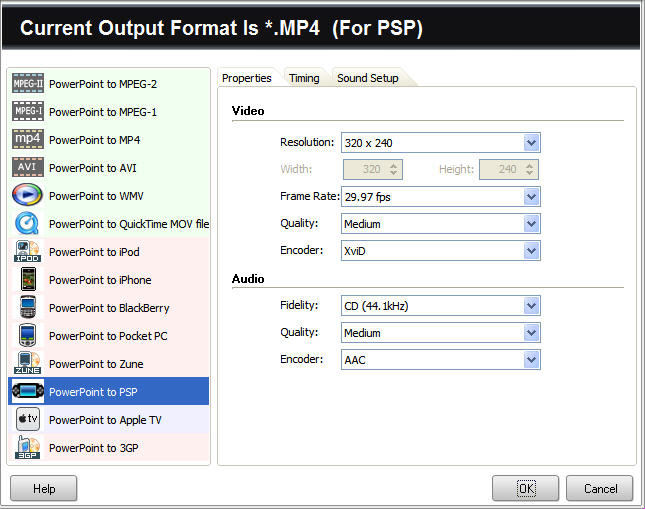Click the PSP console icon
Viewport: 645px width, 509px height.
pos(28,390)
